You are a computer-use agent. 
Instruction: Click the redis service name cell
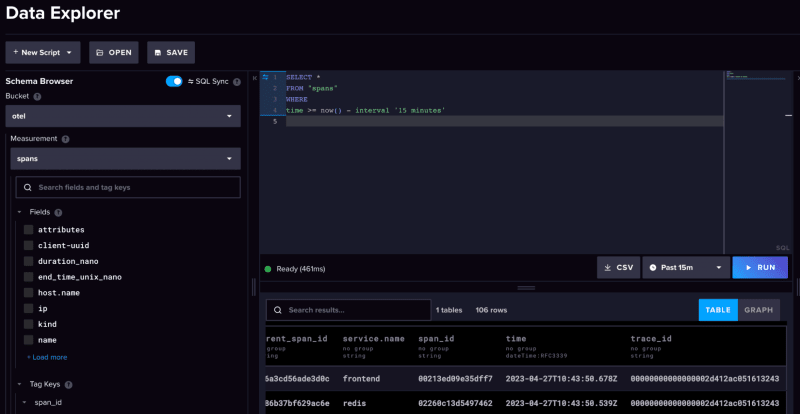point(356,403)
